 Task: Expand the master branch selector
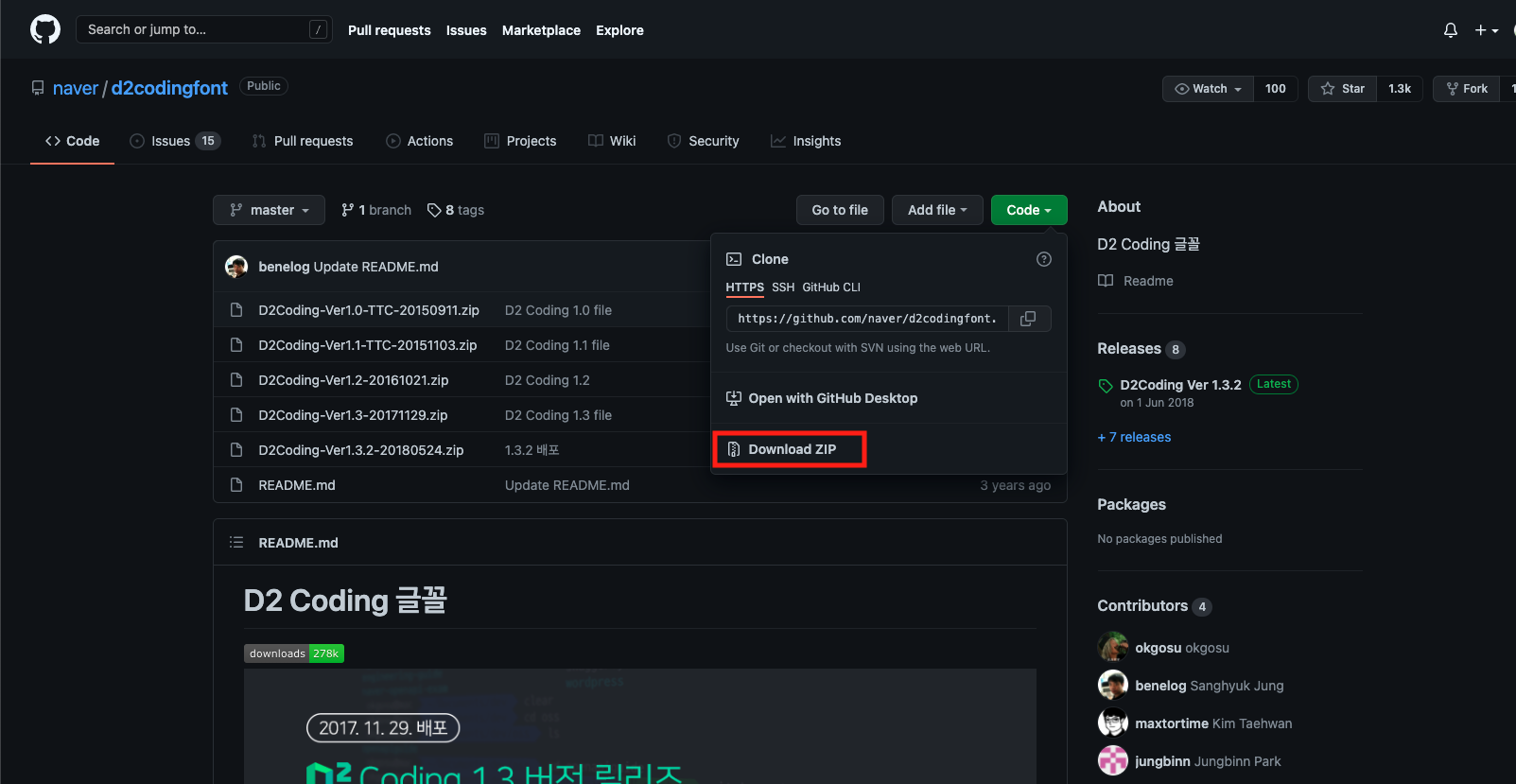269,210
